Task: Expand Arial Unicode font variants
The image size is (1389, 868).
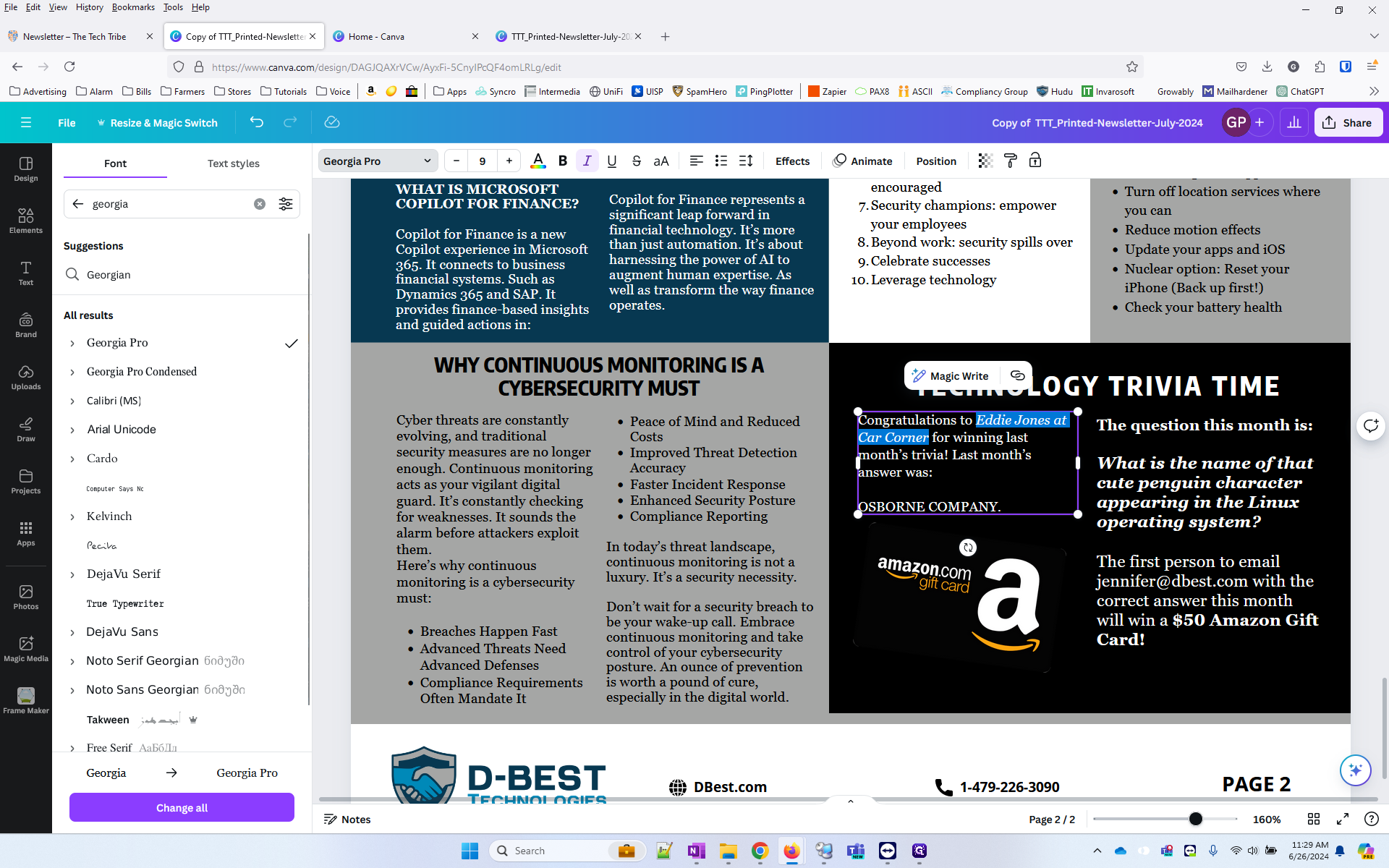Action: tap(72, 430)
